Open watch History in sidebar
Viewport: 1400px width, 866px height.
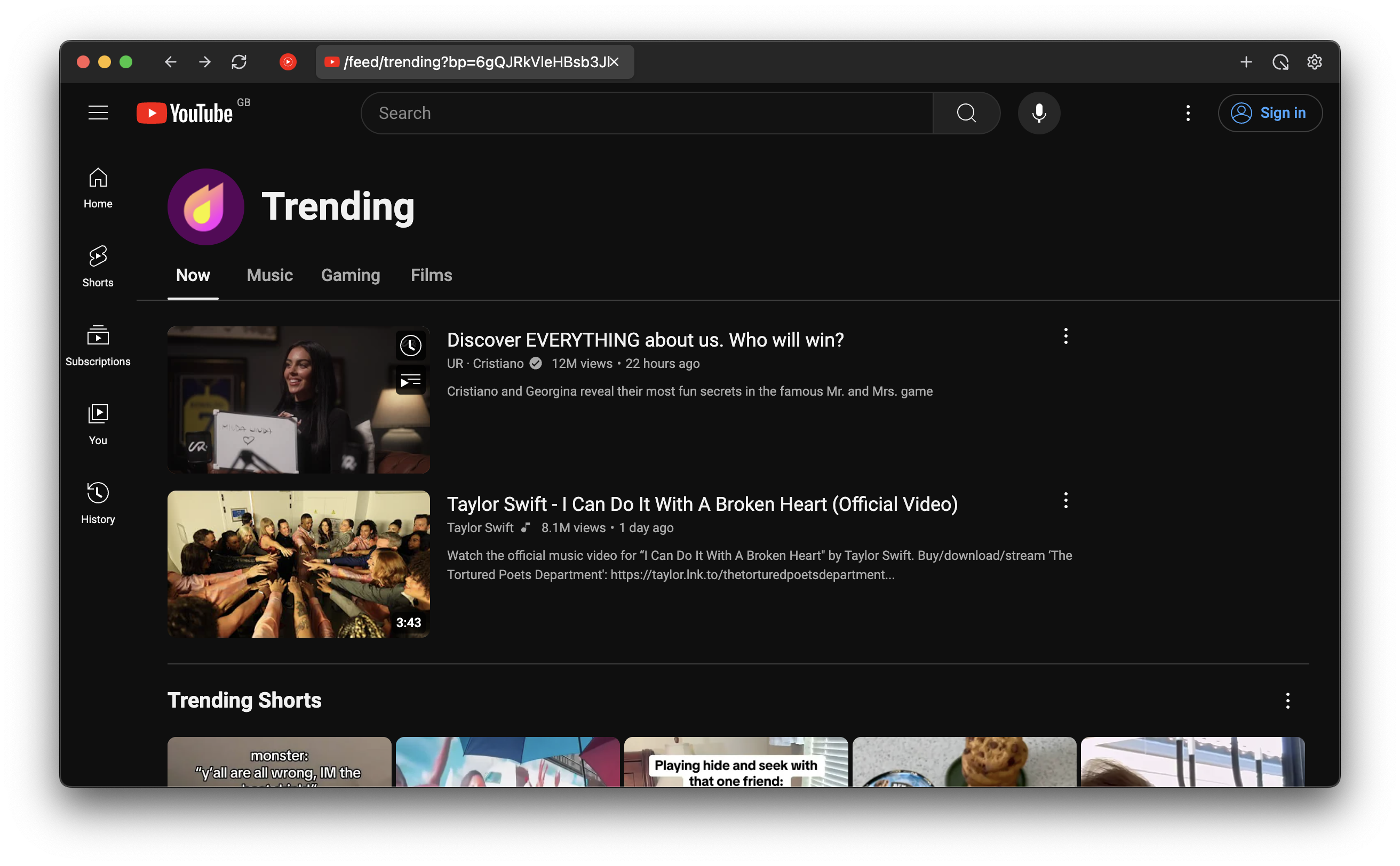tap(98, 502)
